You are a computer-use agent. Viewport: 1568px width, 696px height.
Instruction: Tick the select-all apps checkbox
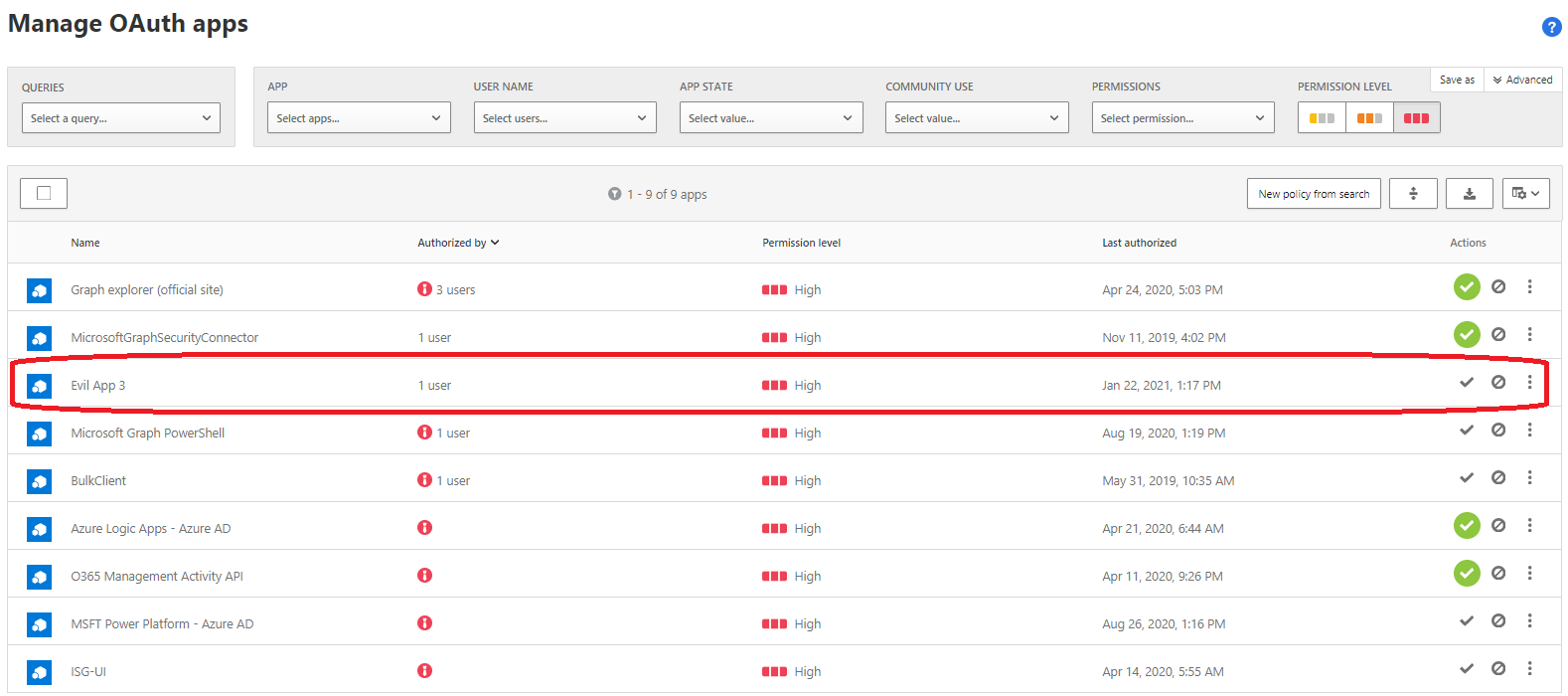44,193
